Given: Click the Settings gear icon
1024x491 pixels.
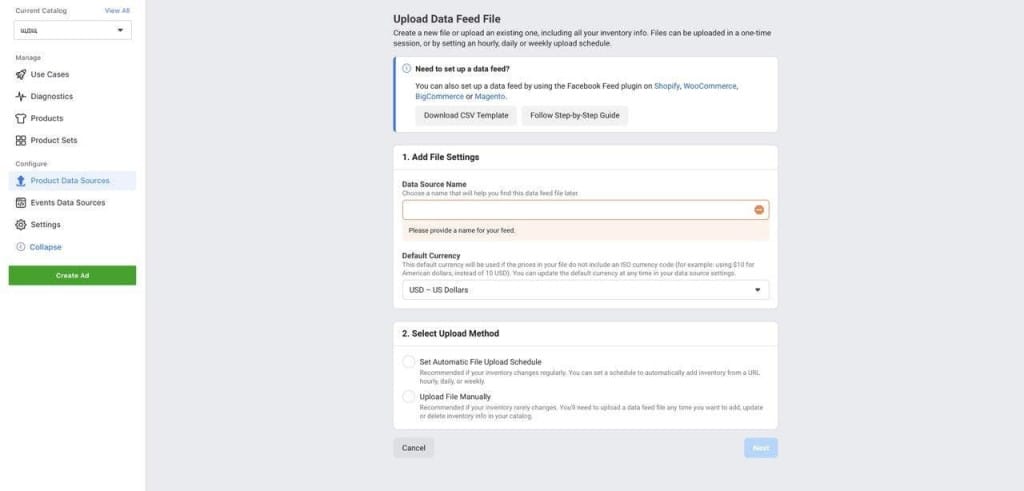Looking at the screenshot, I should 21,225.
